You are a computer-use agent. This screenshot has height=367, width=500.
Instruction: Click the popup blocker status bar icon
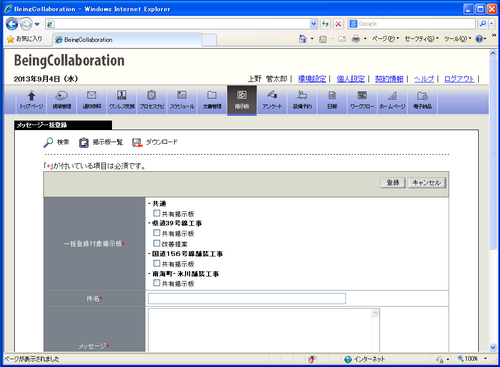[x=312, y=359]
